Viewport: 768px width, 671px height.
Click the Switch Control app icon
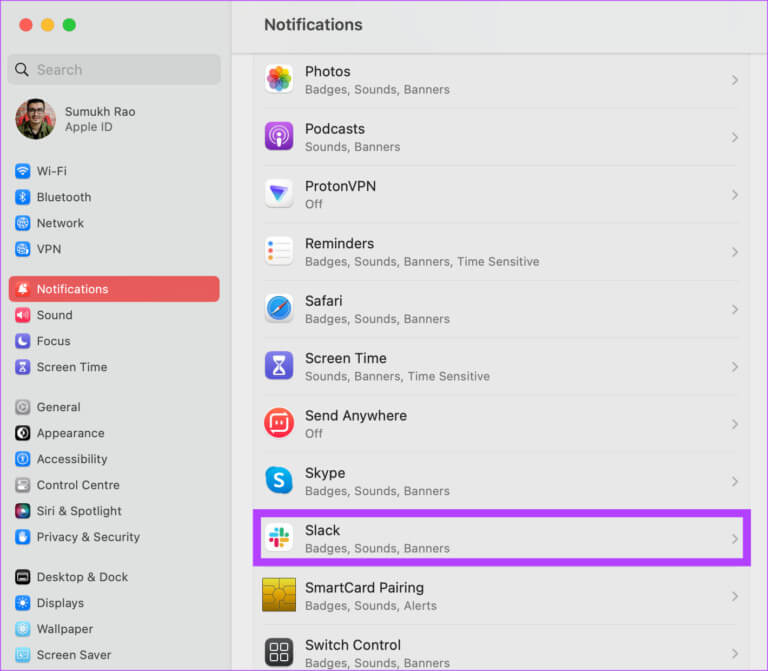pyautogui.click(x=279, y=652)
